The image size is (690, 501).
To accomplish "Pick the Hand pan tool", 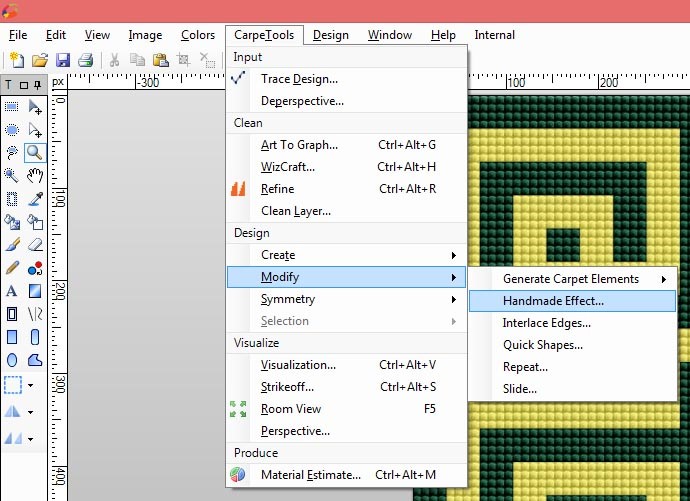I will click(x=34, y=176).
